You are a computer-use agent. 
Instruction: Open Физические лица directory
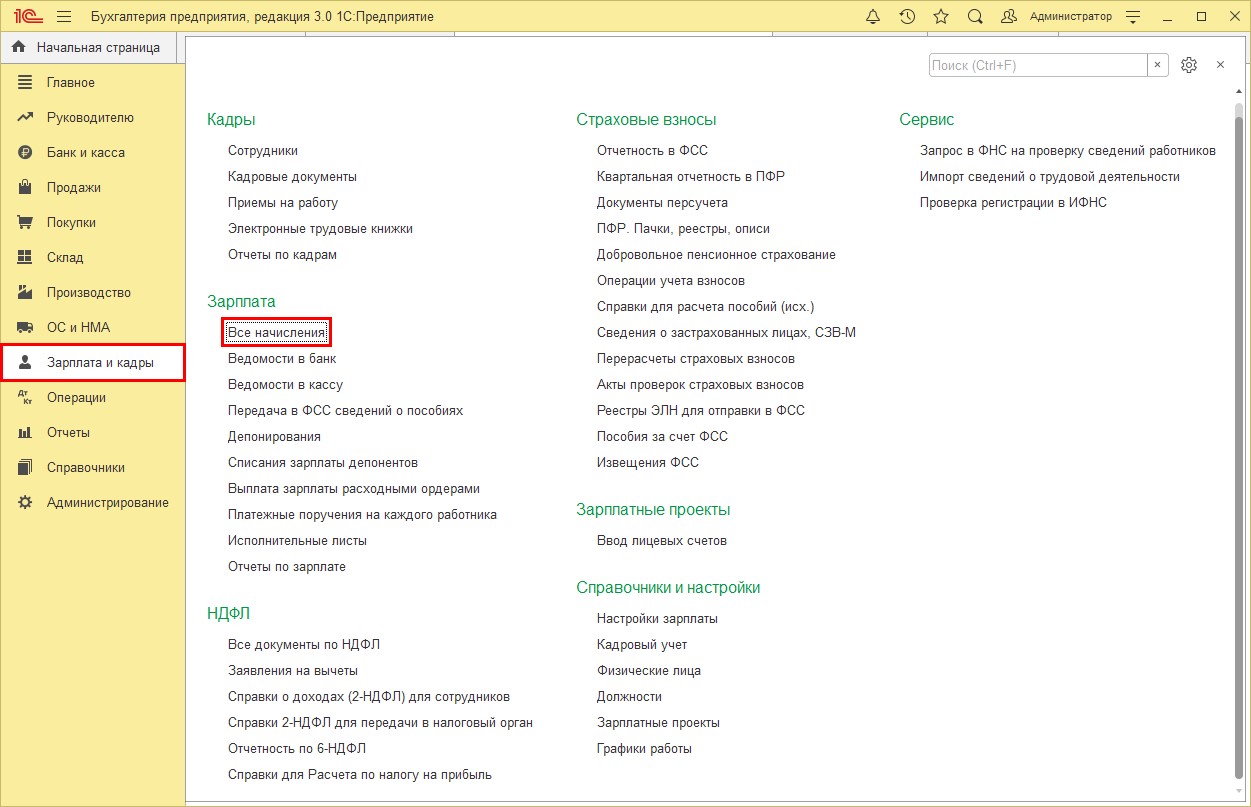[649, 671]
